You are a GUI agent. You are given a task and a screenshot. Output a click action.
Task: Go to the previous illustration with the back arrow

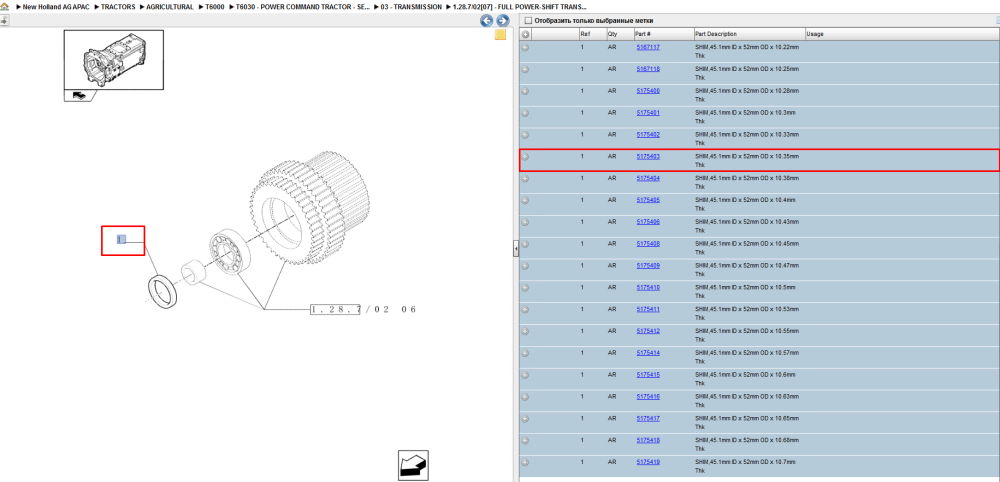coord(487,21)
